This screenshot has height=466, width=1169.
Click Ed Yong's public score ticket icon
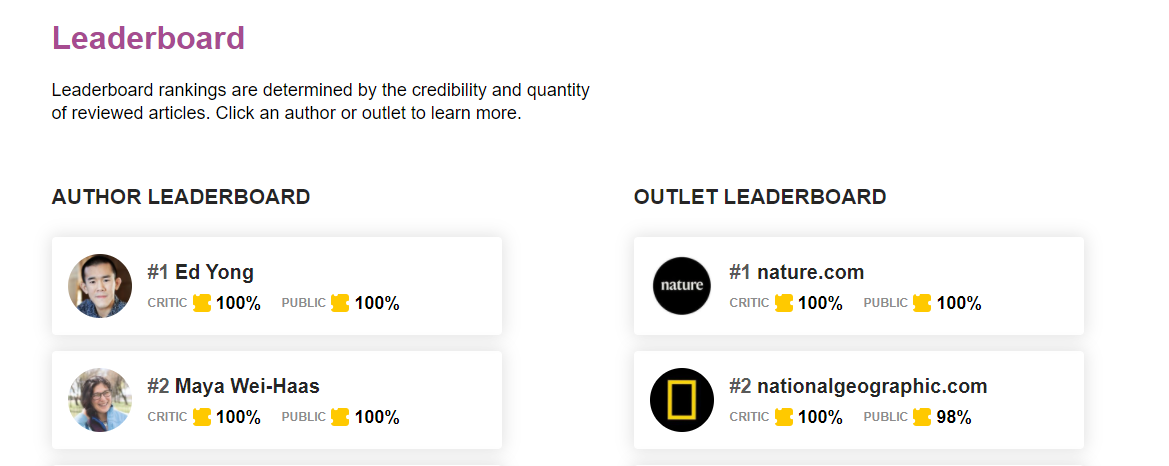click(340, 303)
